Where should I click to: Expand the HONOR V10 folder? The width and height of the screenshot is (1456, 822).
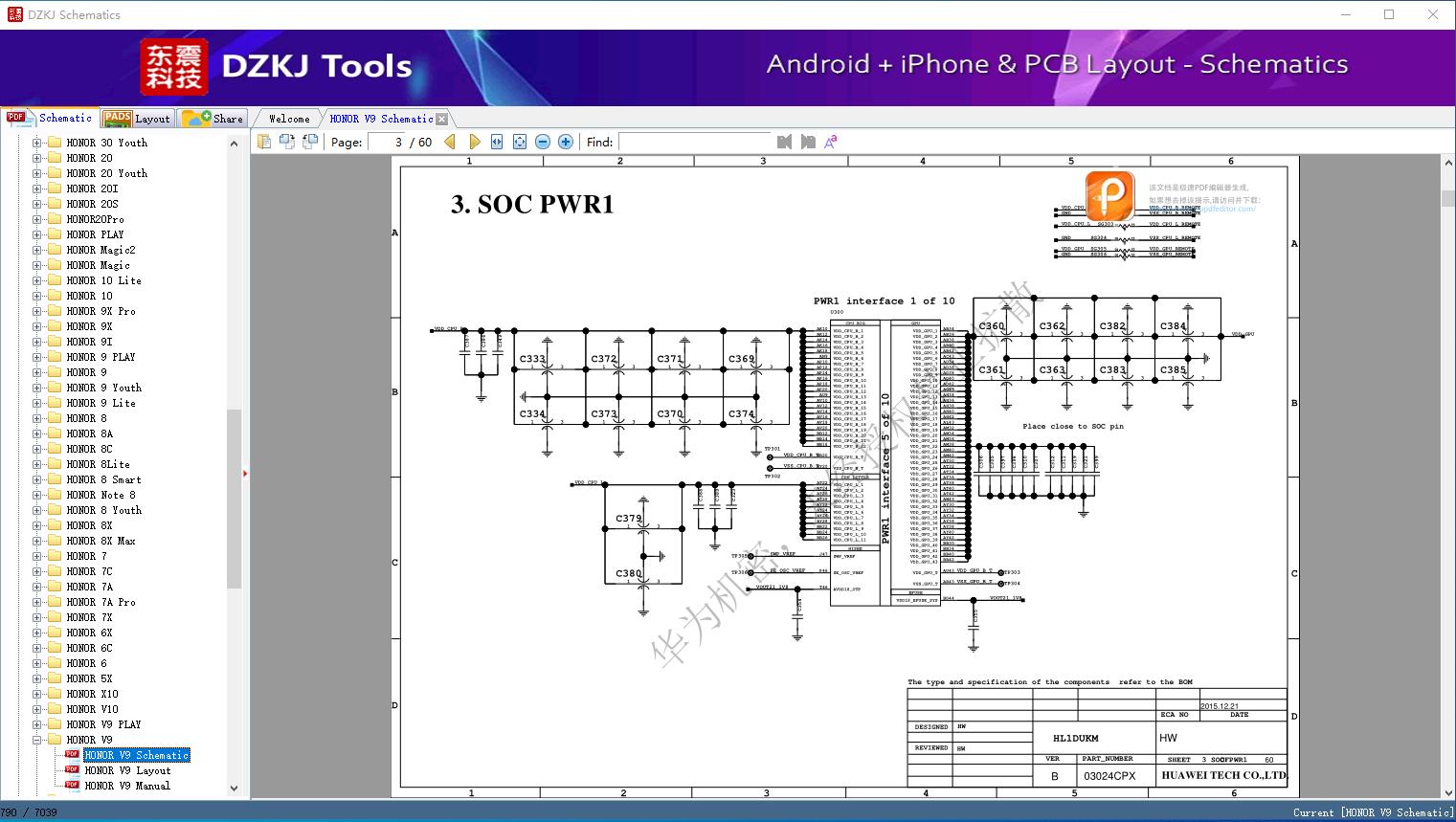(x=36, y=709)
